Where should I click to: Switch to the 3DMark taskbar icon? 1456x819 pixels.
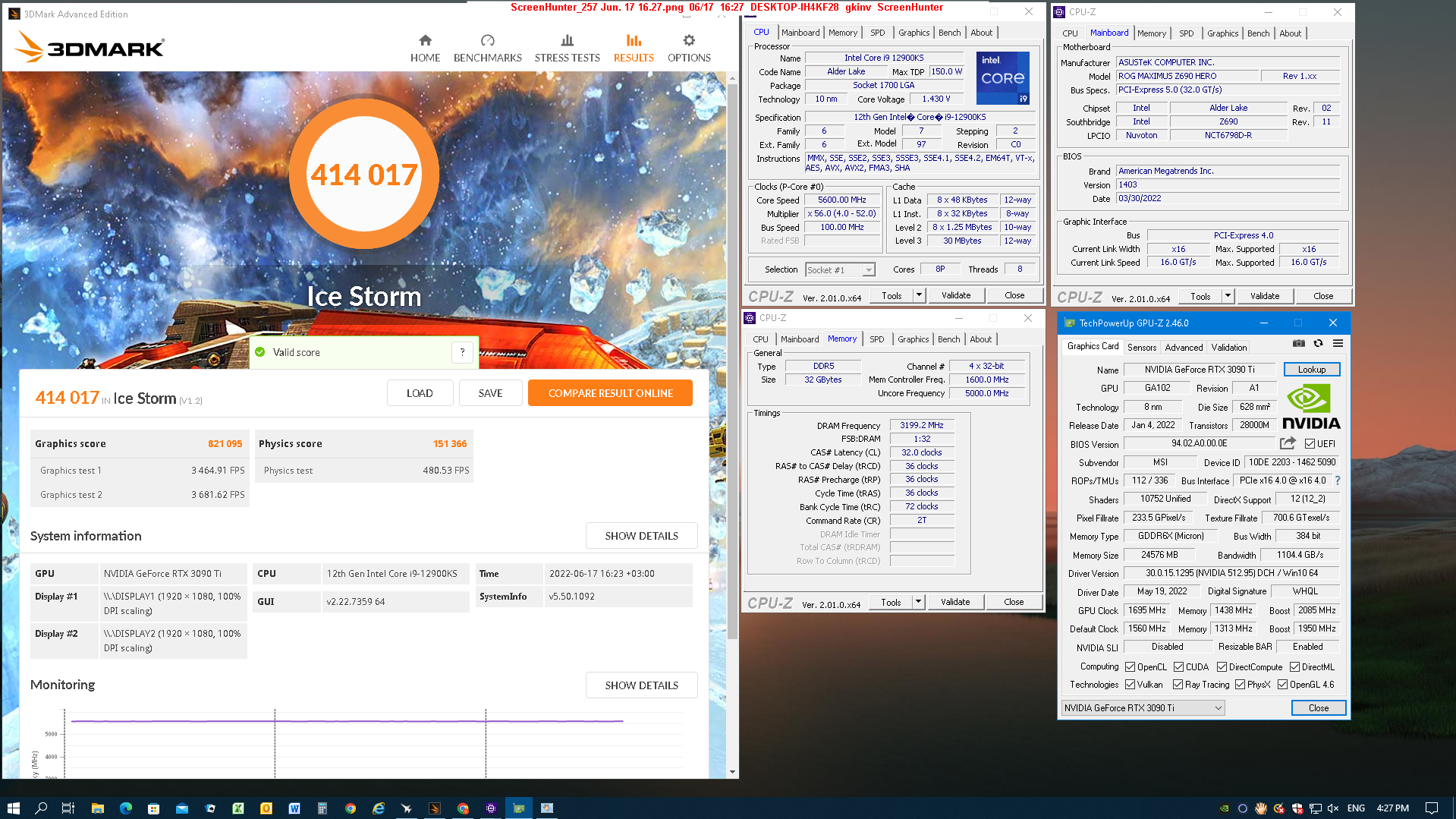point(434,808)
